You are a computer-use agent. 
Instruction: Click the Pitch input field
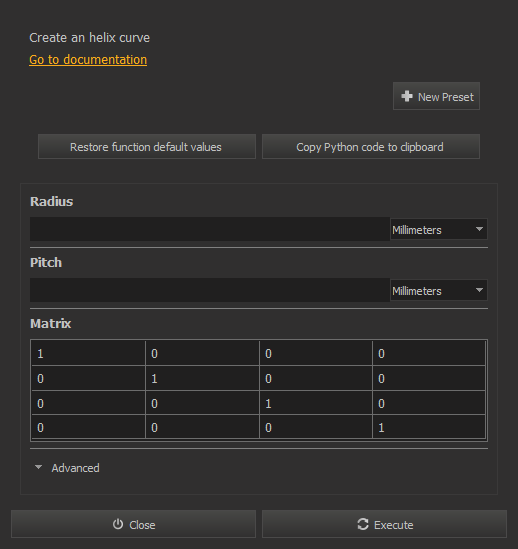[210, 290]
